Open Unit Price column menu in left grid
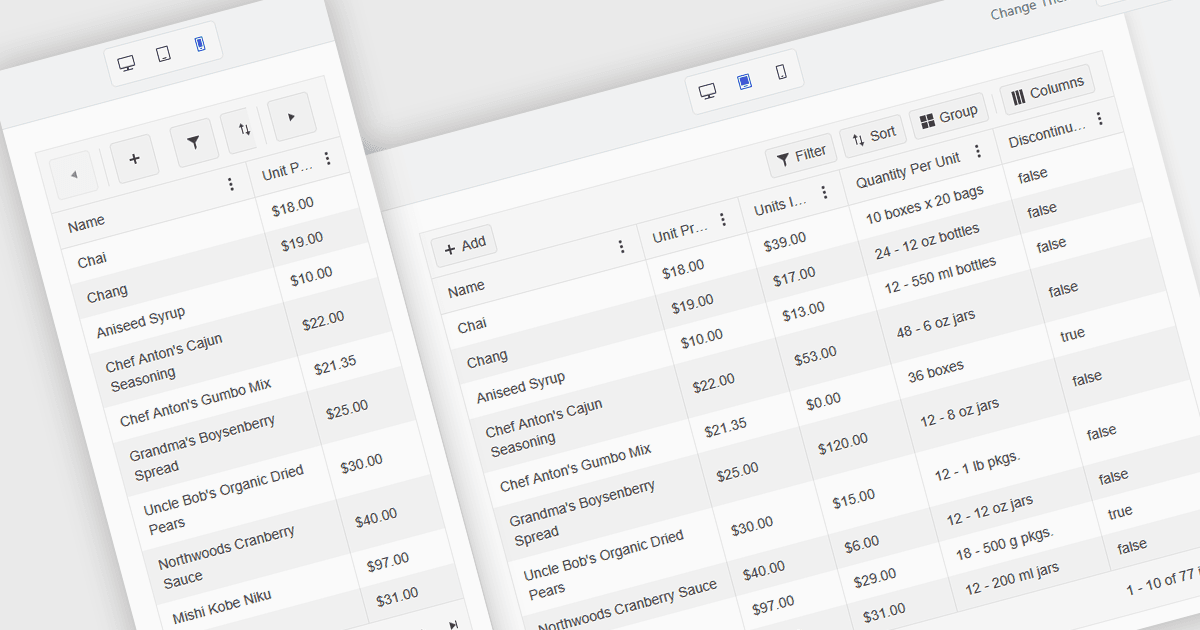1200x630 pixels. [327, 158]
